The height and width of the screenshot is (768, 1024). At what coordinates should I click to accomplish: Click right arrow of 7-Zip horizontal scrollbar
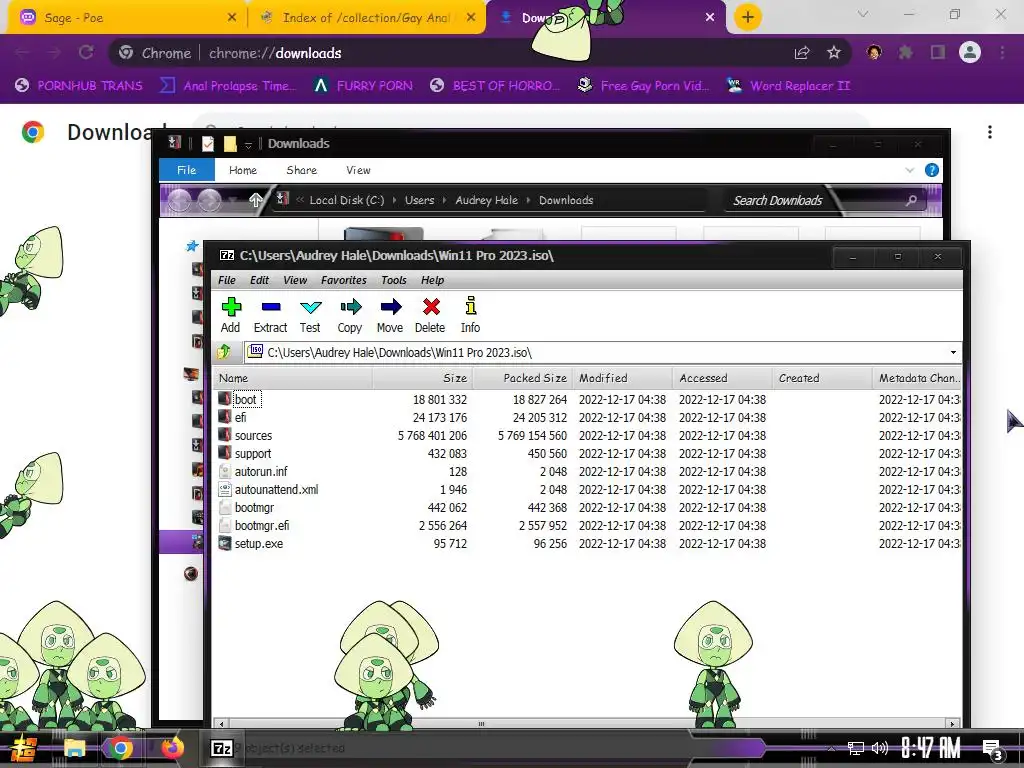pos(953,724)
